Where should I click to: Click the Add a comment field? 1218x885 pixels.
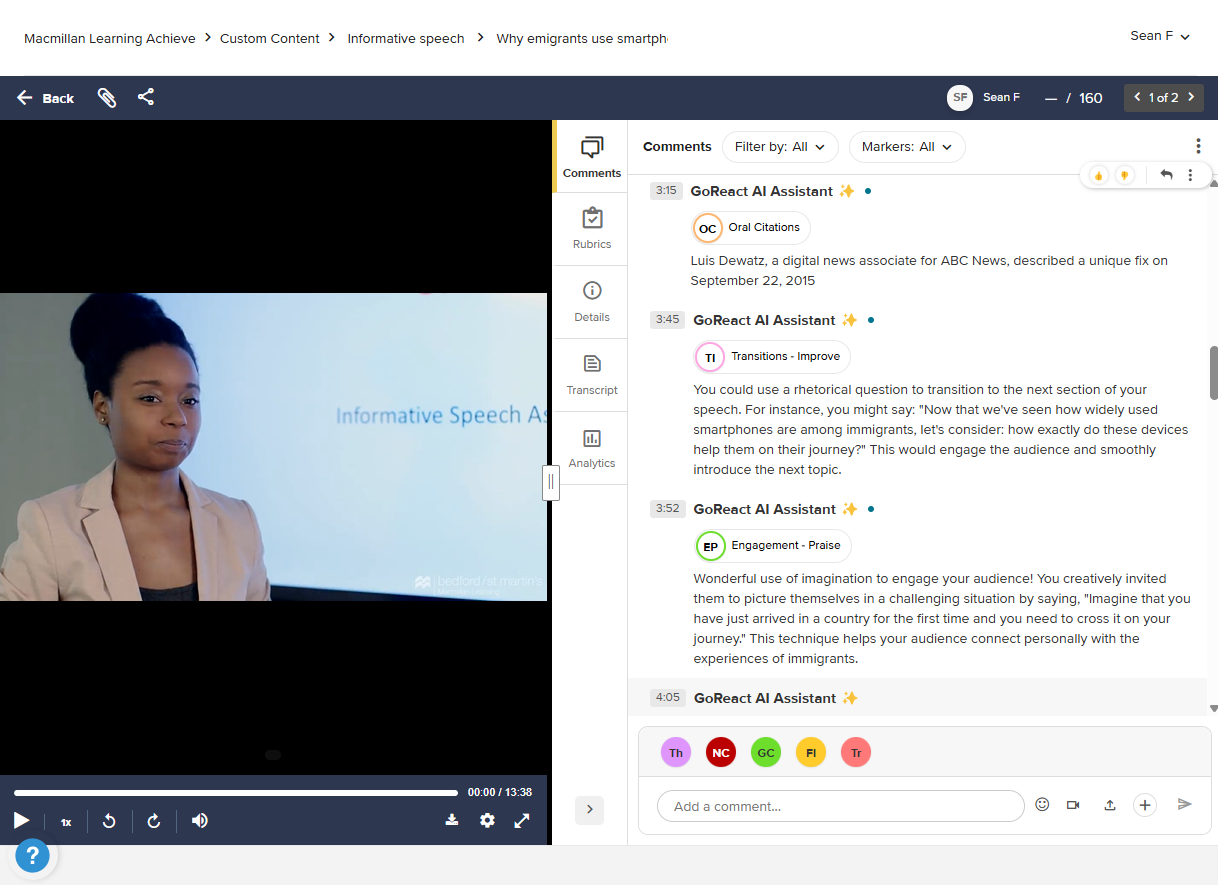point(840,806)
